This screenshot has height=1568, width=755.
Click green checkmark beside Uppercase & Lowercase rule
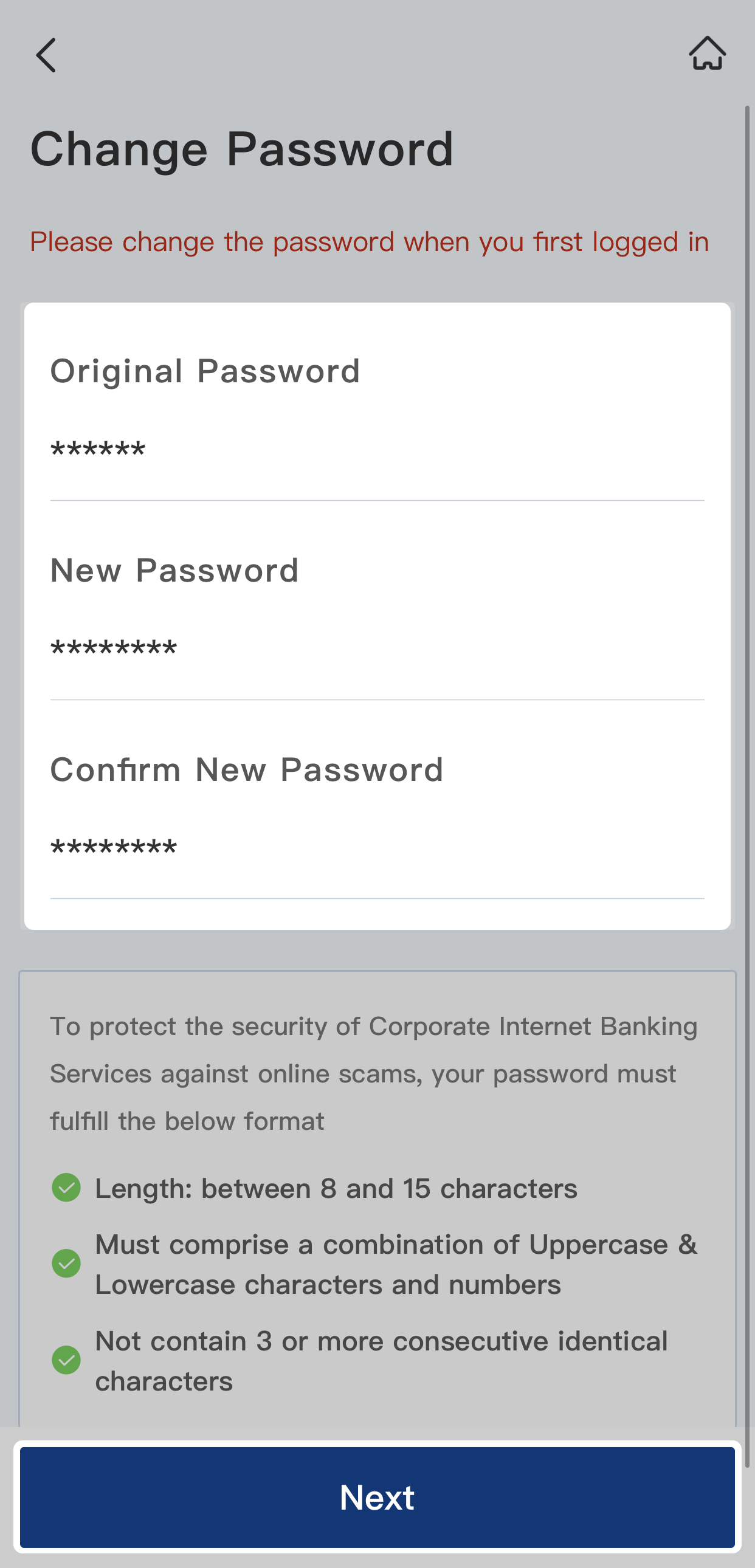pos(66,1264)
